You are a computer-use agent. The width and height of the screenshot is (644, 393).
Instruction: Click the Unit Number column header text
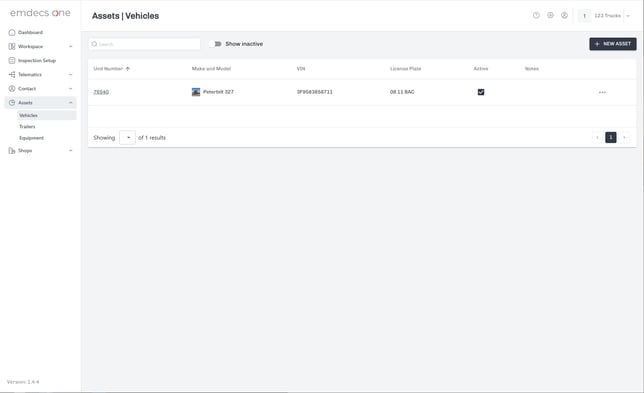[x=108, y=69]
